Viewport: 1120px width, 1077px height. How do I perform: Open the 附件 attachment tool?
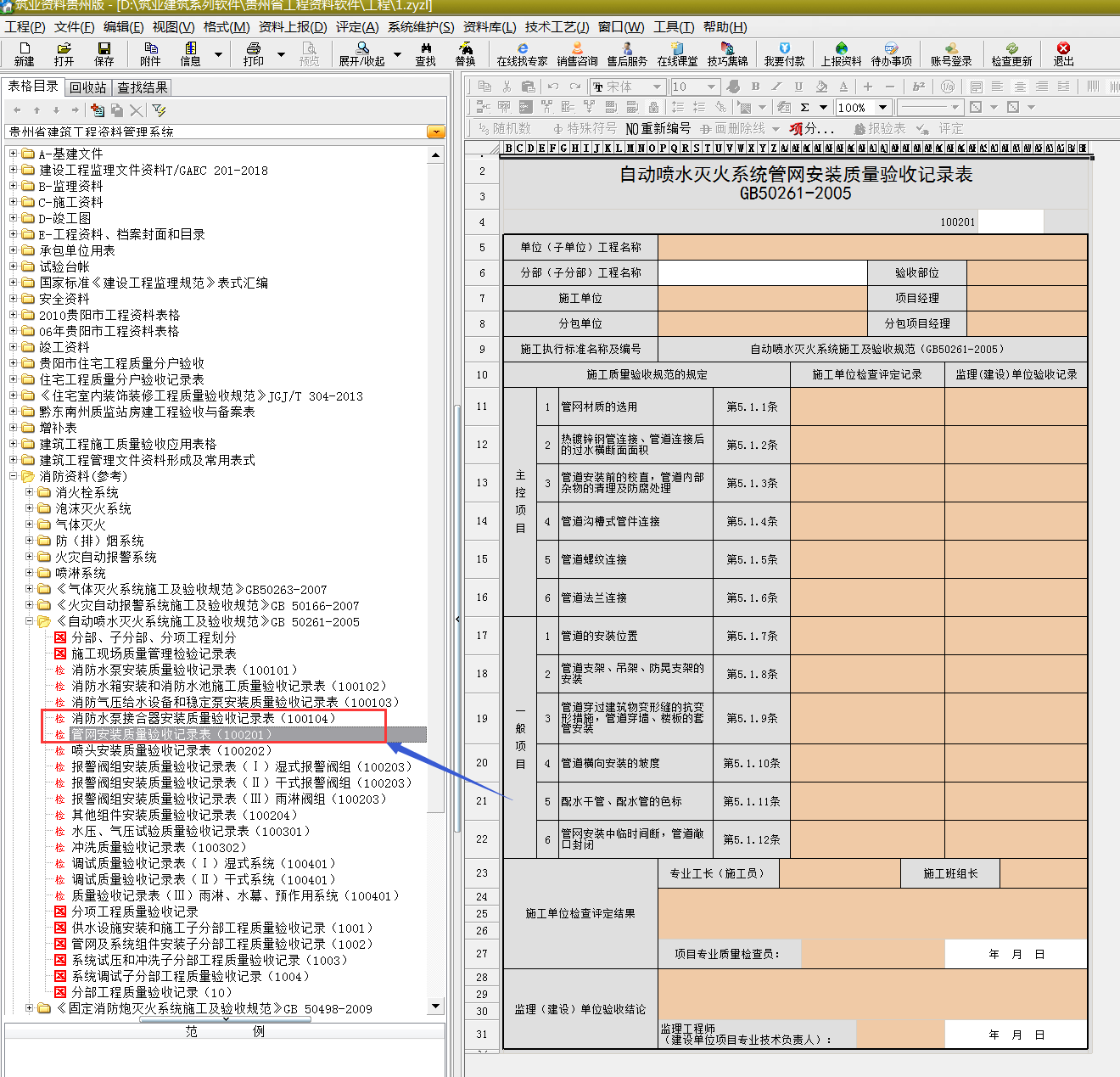pyautogui.click(x=150, y=53)
